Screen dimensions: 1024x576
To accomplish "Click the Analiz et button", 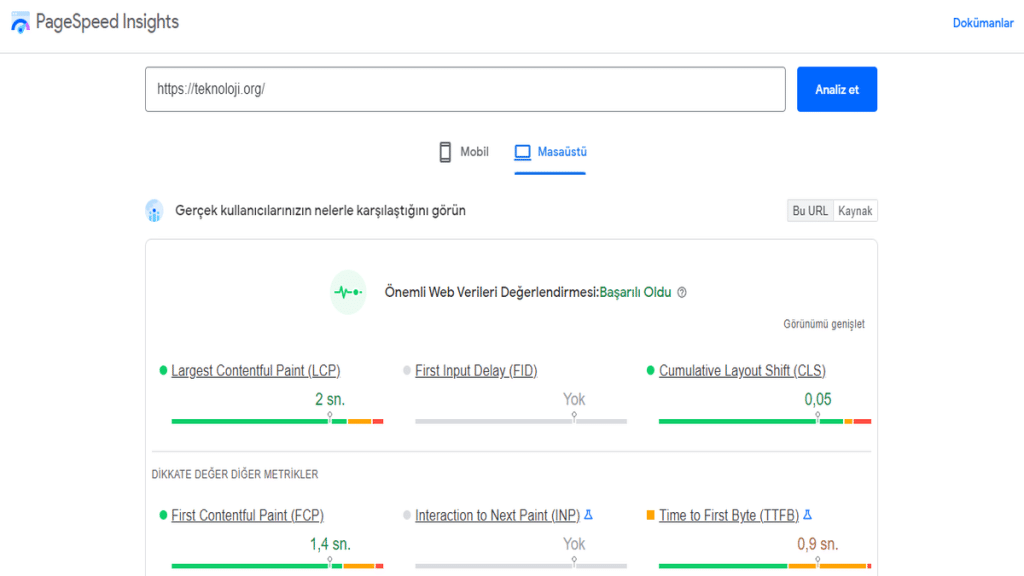I will tap(836, 89).
